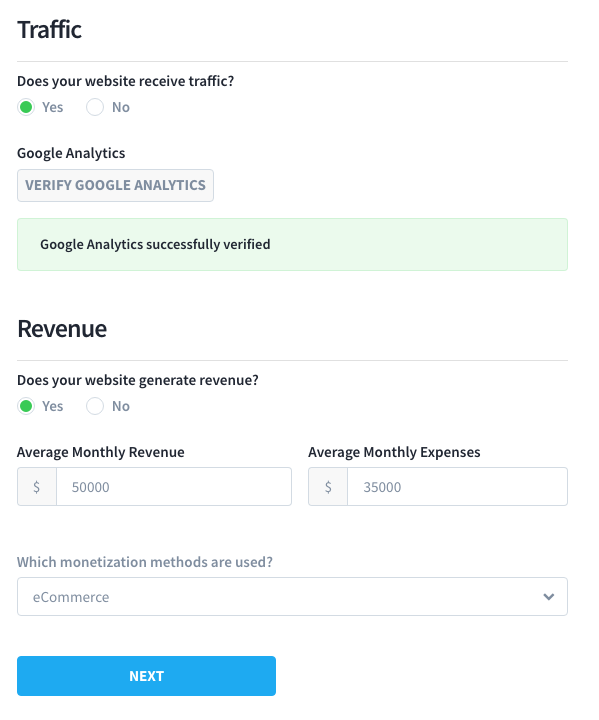Click the dollar sign prefix beside Average Monthly Revenue
Screen dimensions: 599x720
[x=37, y=487]
